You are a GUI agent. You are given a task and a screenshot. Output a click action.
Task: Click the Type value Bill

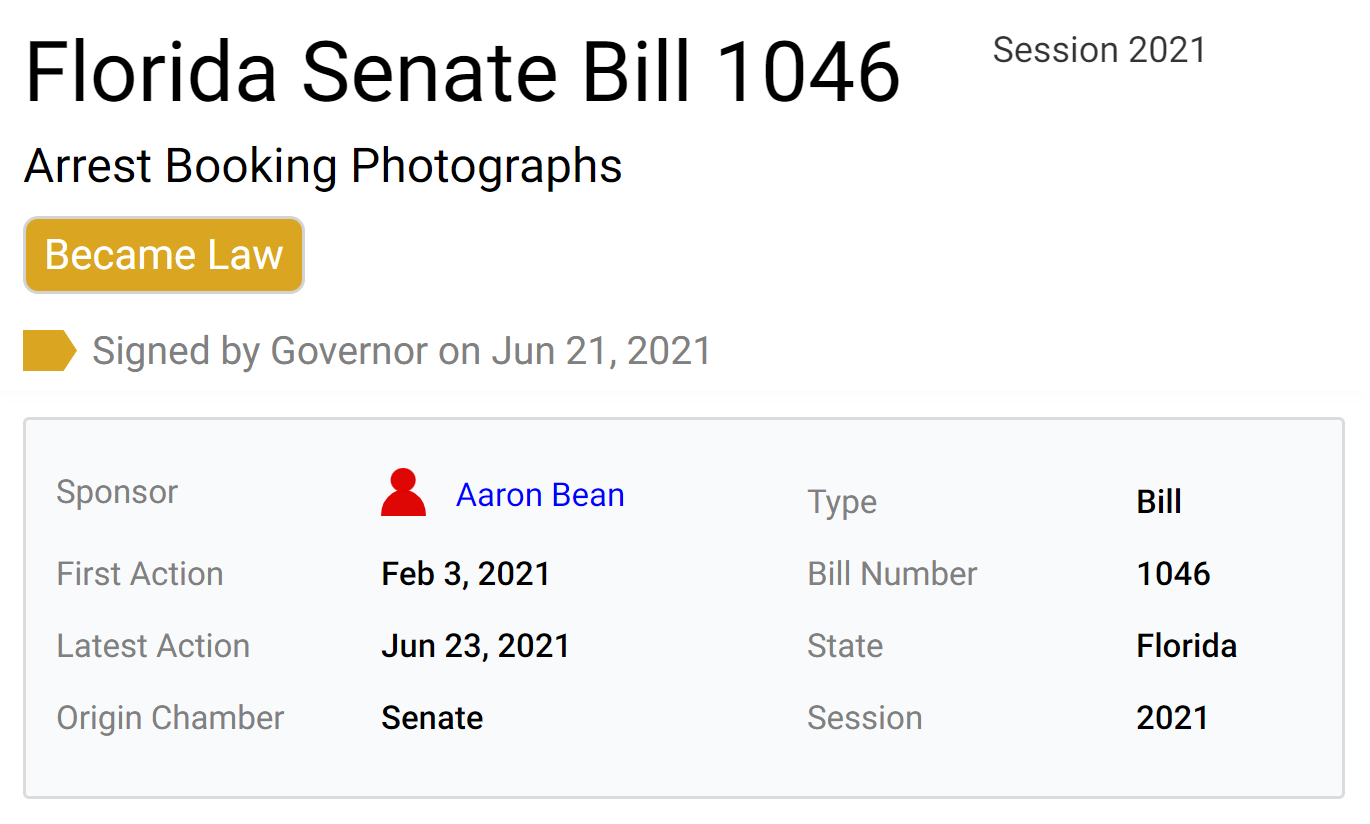[1159, 501]
